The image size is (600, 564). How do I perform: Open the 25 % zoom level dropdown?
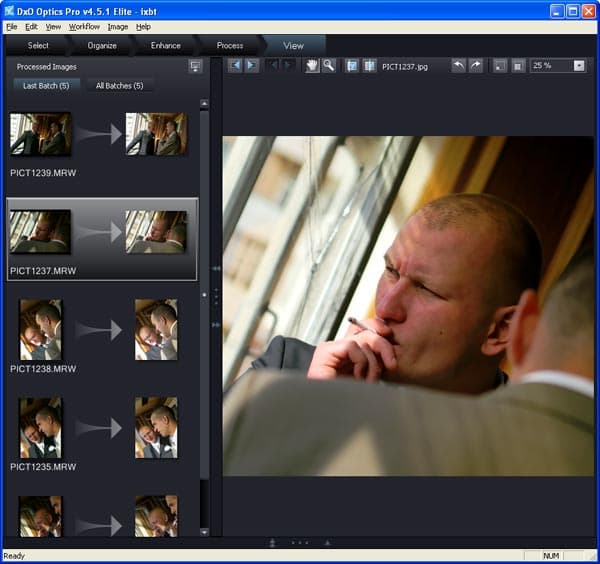(x=579, y=66)
